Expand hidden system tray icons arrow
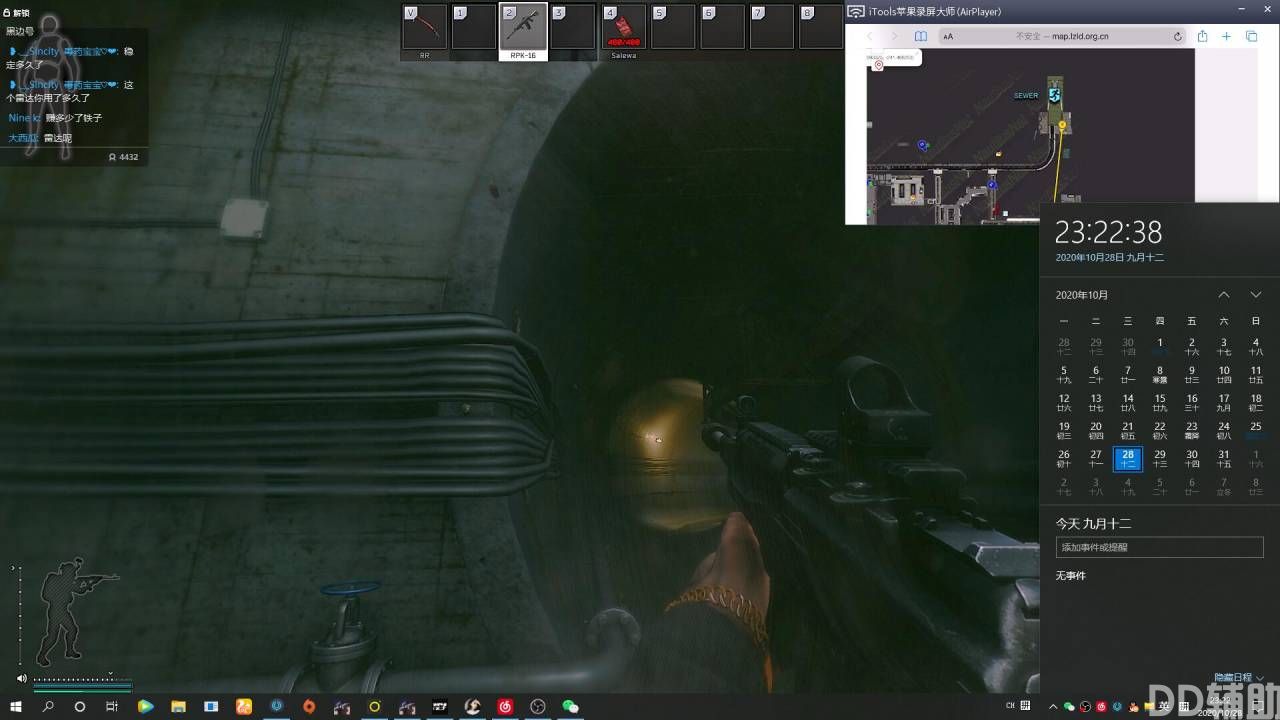This screenshot has width=1280, height=720. (1052, 706)
